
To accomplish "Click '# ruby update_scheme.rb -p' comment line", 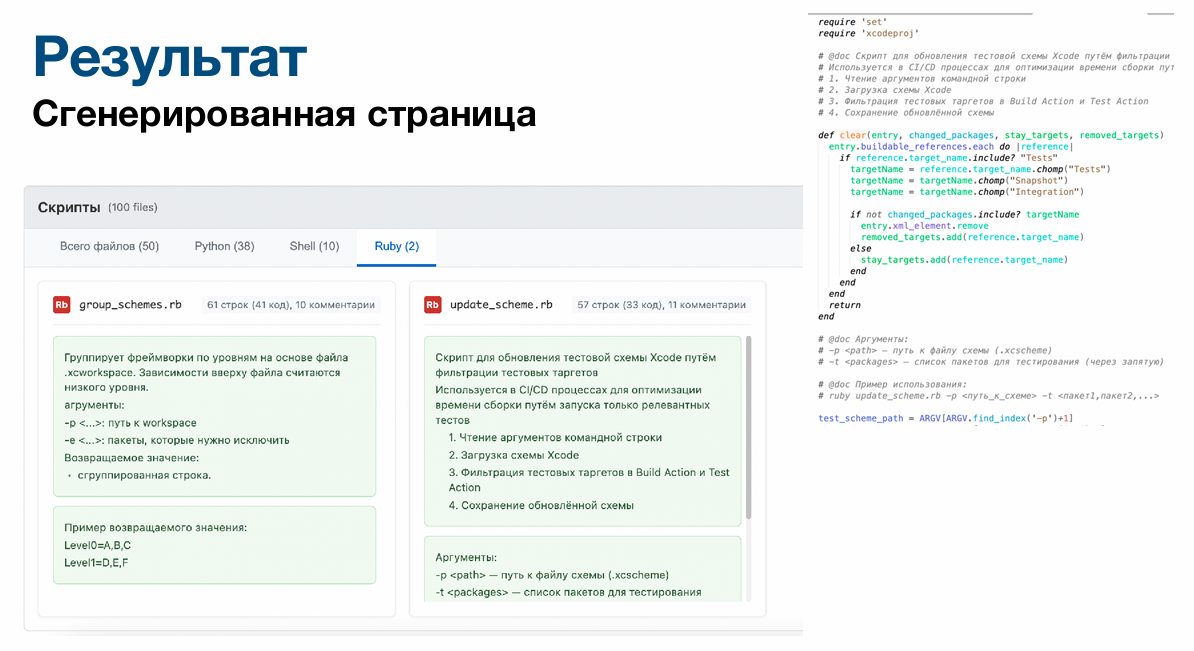I will (988, 396).
